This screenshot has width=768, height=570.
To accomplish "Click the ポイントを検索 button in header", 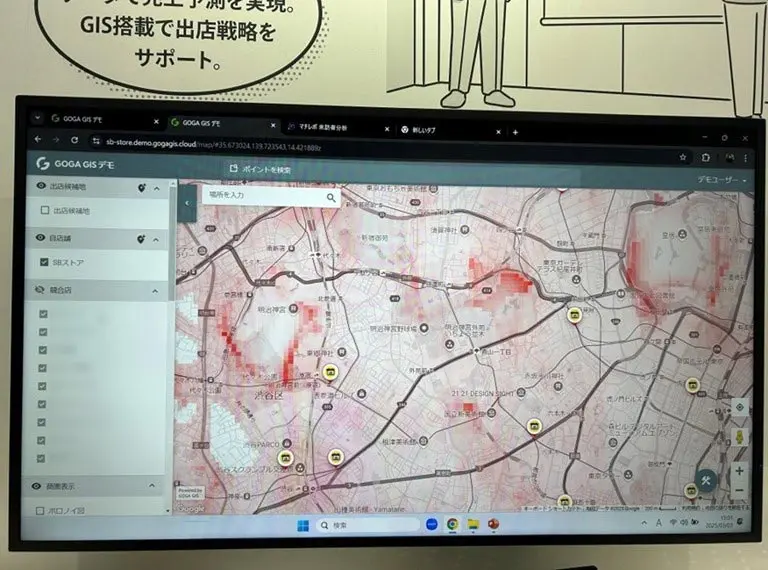I will tap(260, 169).
